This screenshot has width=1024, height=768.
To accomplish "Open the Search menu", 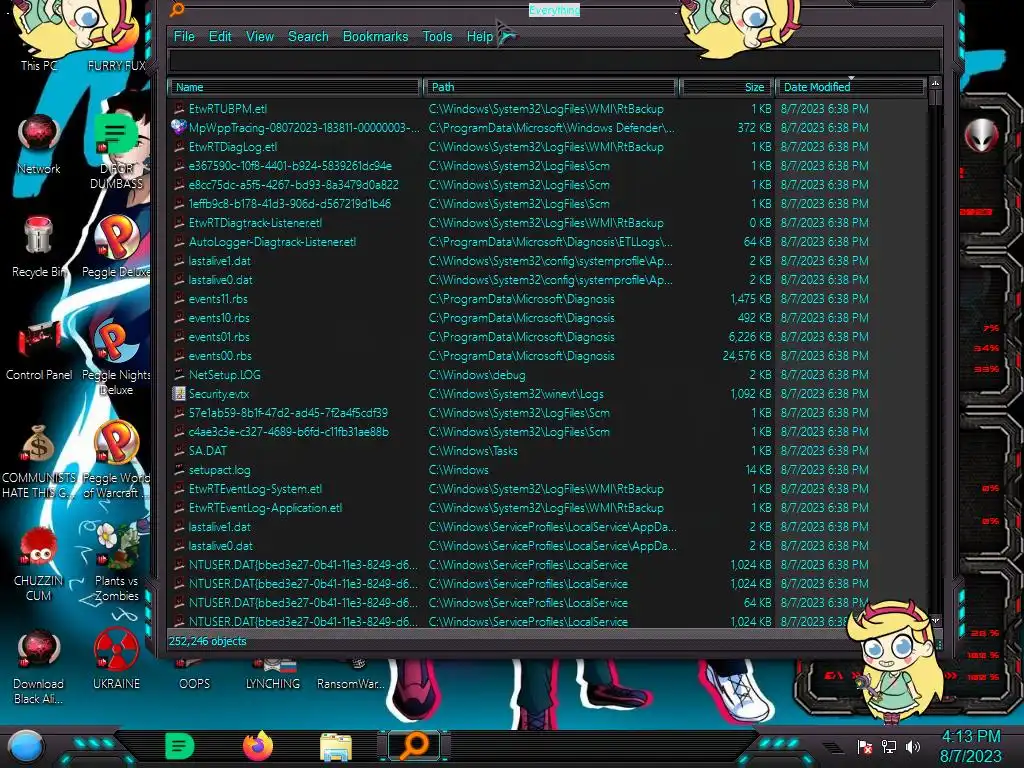I will [308, 37].
